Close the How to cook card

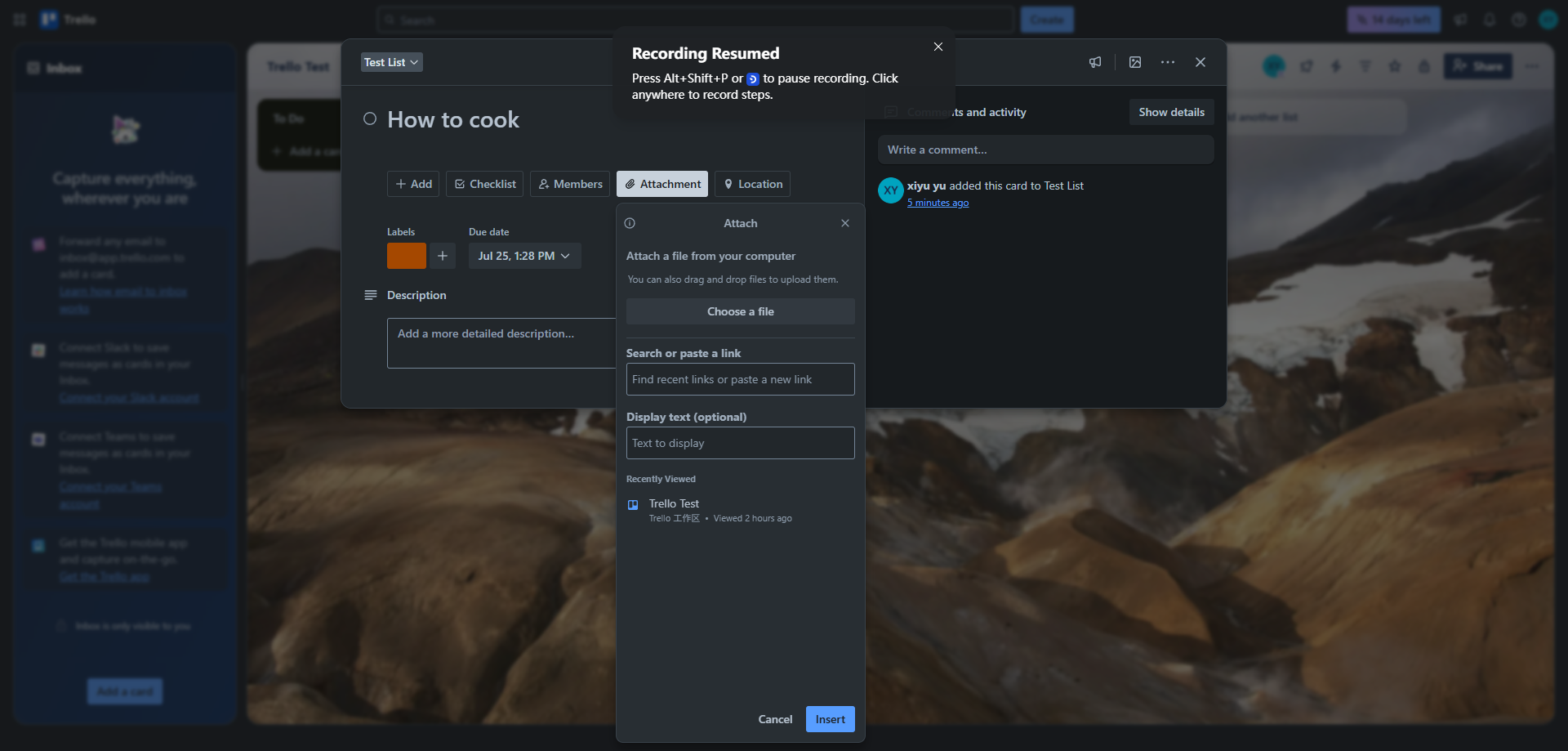pyautogui.click(x=1200, y=62)
